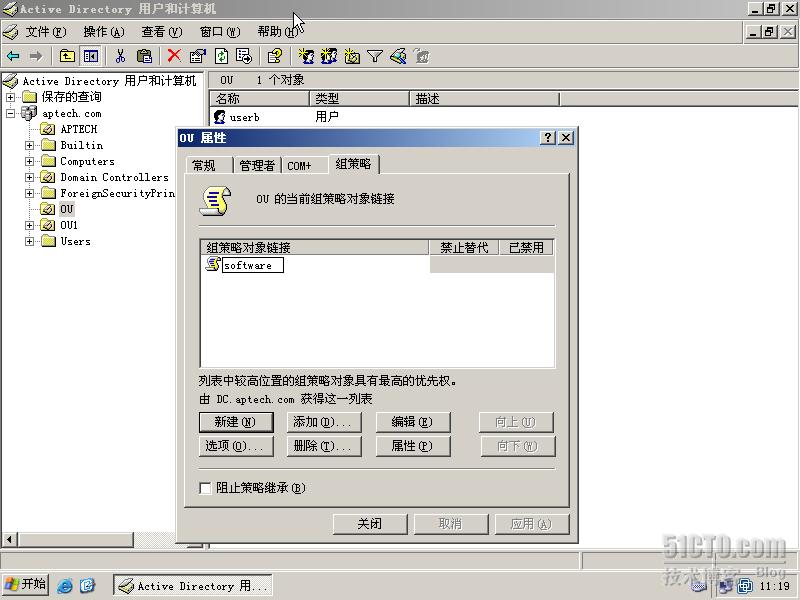The width and height of the screenshot is (800, 600).
Task: Open Help using the question mark icon
Action: point(274,56)
